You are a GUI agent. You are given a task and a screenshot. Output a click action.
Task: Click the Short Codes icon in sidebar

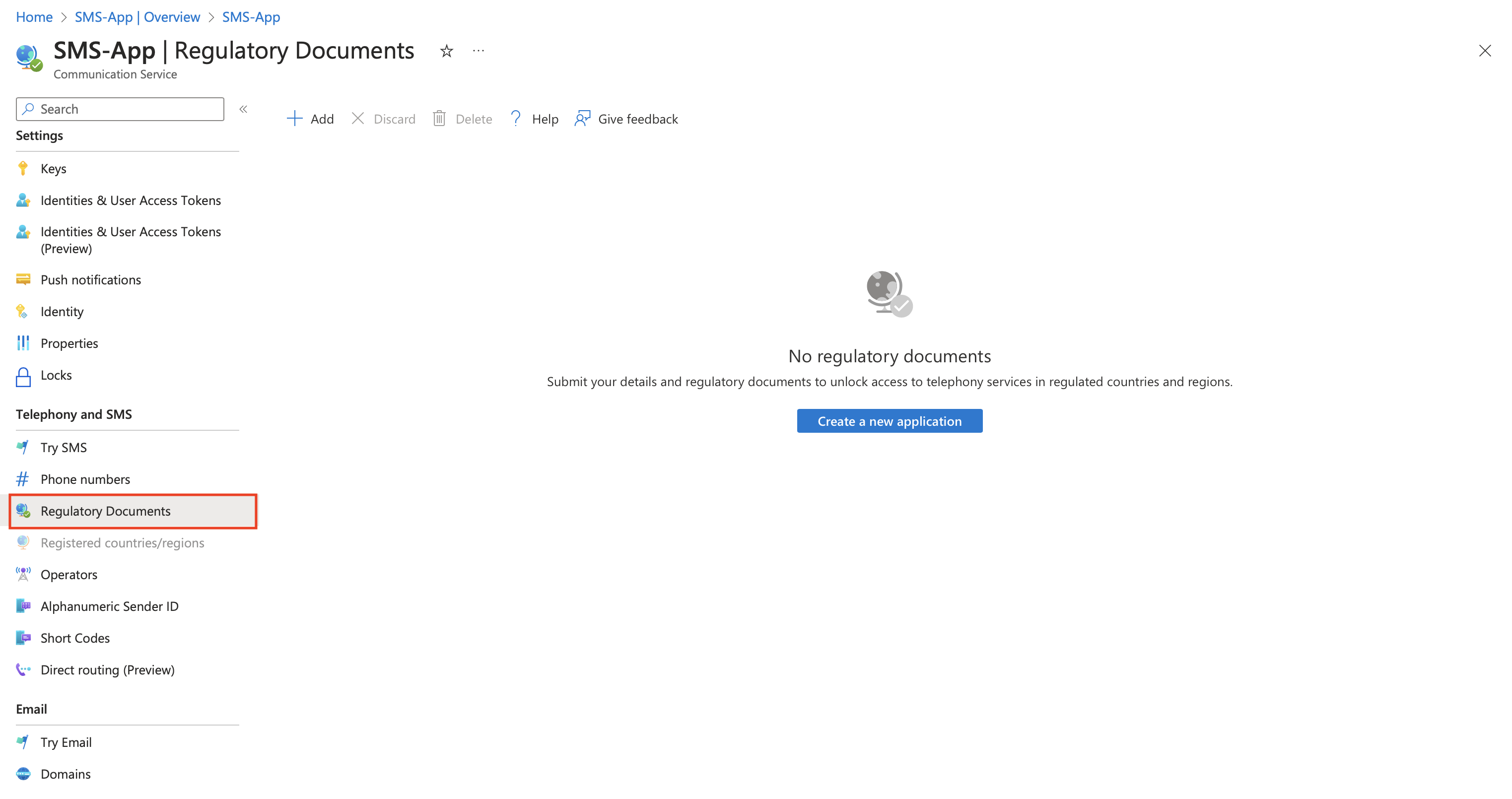coord(23,638)
